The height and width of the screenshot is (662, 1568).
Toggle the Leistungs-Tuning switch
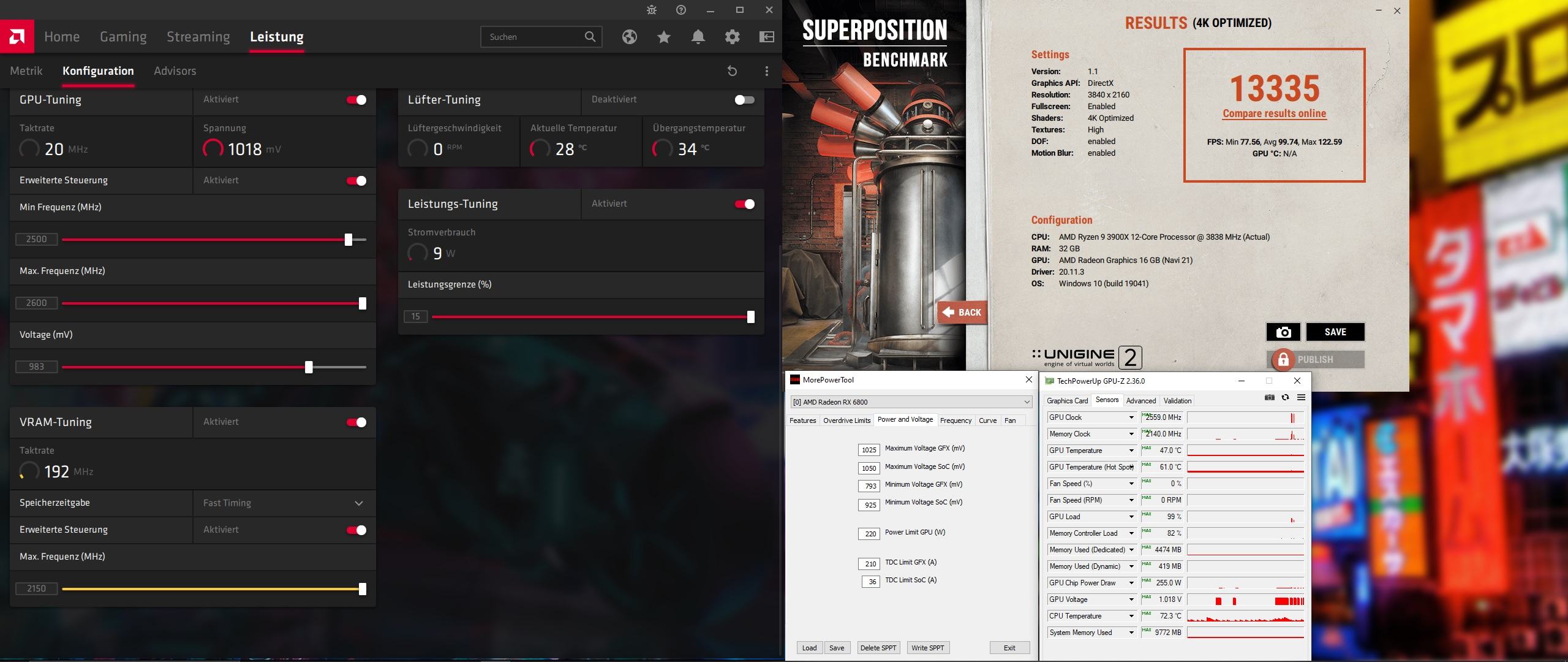pos(745,204)
